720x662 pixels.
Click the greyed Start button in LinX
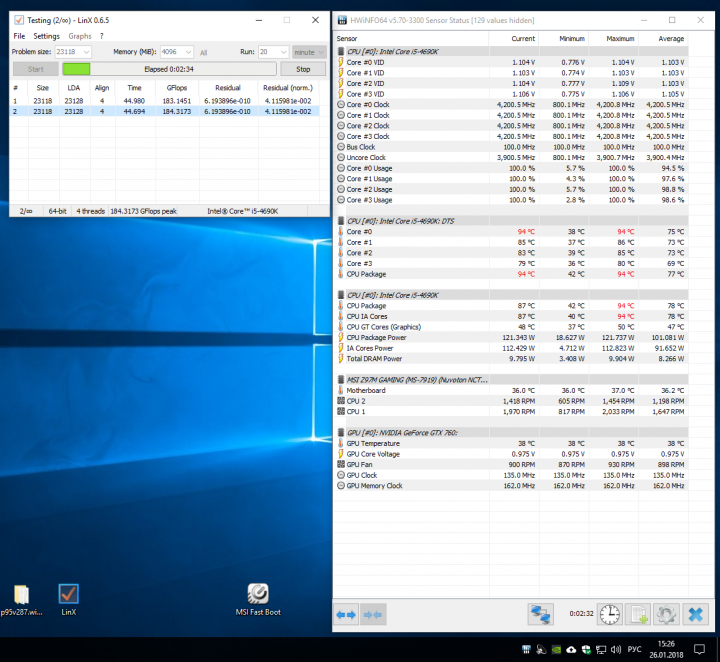[x=35, y=69]
